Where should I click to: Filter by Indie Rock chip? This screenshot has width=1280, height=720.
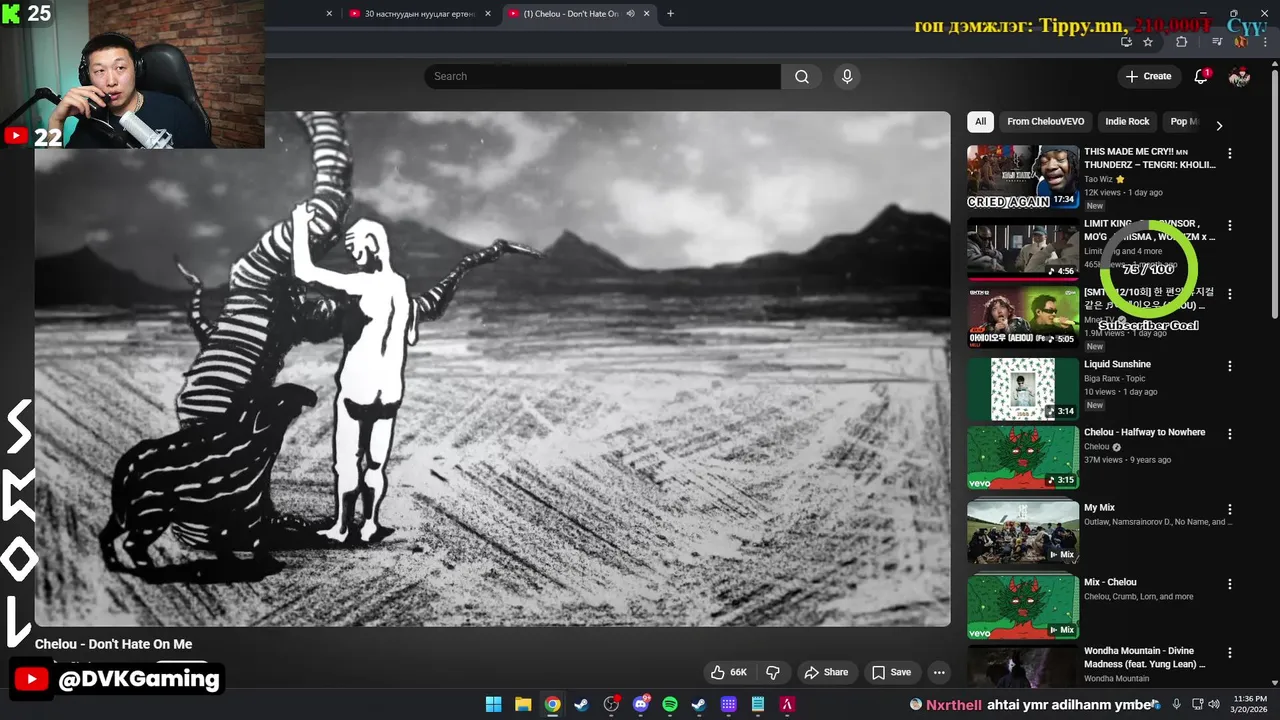pyautogui.click(x=1127, y=122)
